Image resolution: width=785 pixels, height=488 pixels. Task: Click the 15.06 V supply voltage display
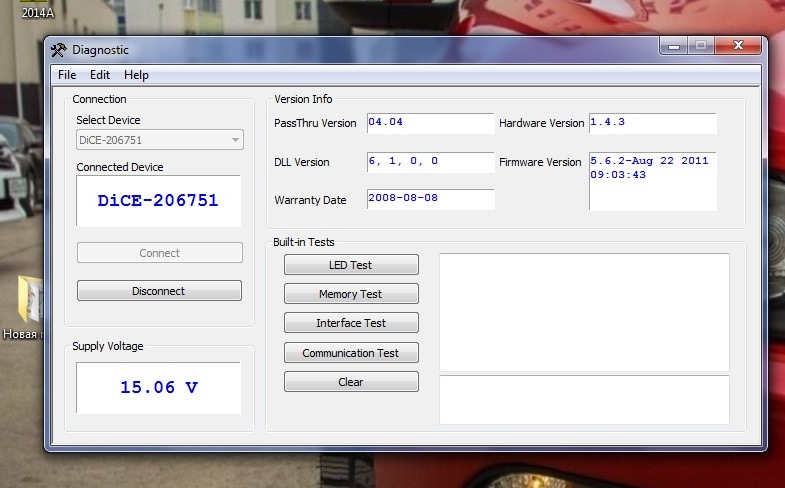(158, 388)
